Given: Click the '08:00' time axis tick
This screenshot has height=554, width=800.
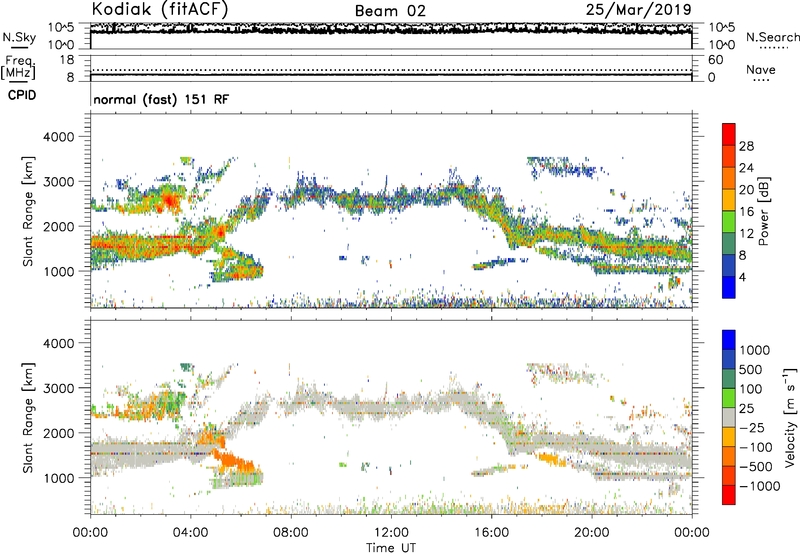Looking at the screenshot, I should [290, 532].
